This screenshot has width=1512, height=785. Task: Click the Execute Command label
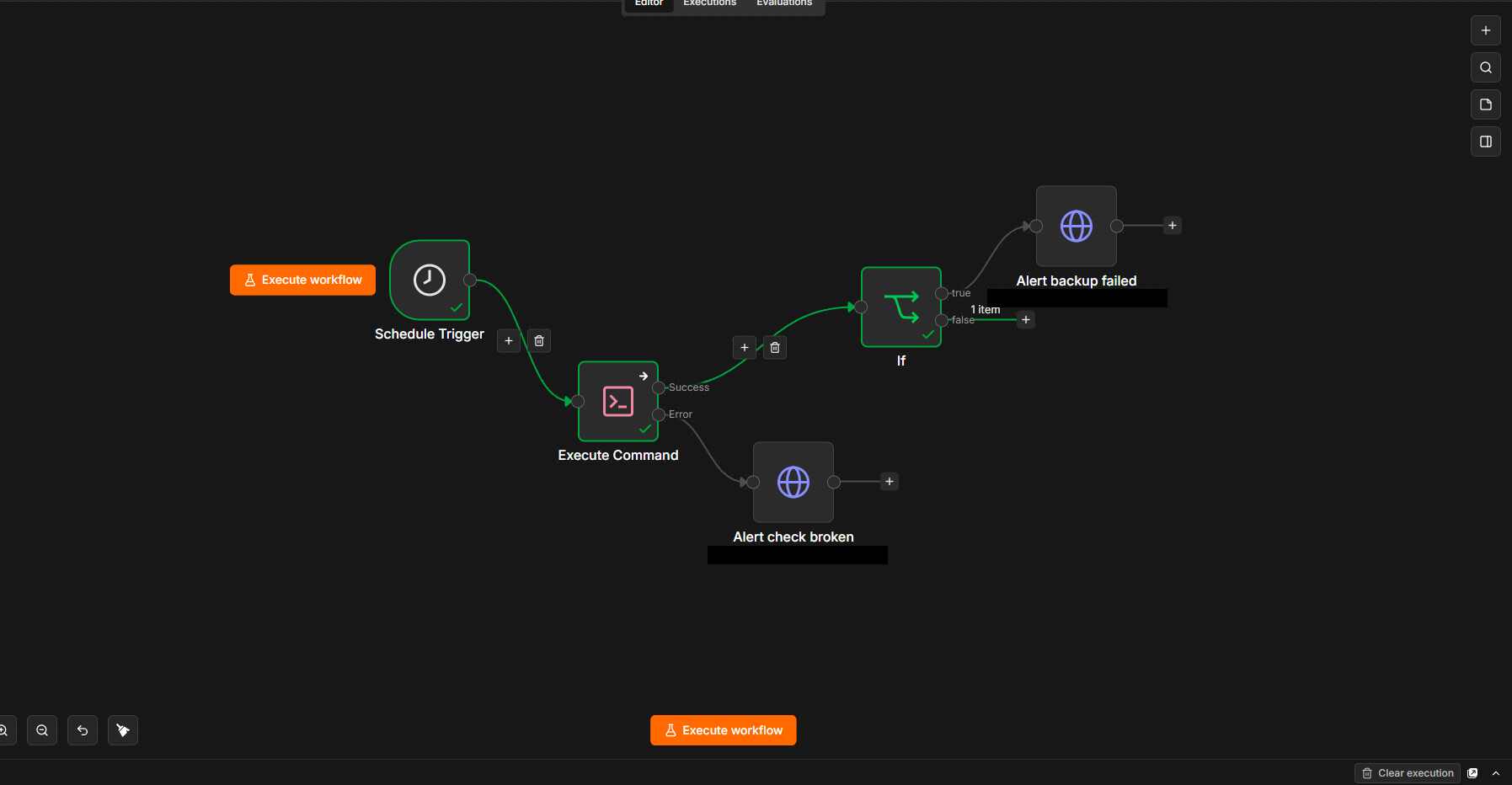click(x=618, y=456)
